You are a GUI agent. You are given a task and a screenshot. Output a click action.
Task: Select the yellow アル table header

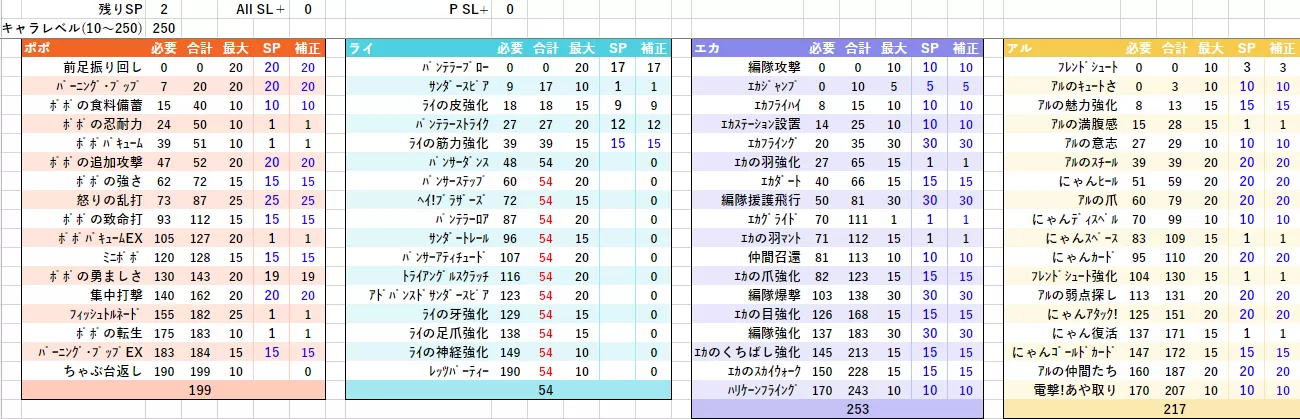coord(1150,48)
